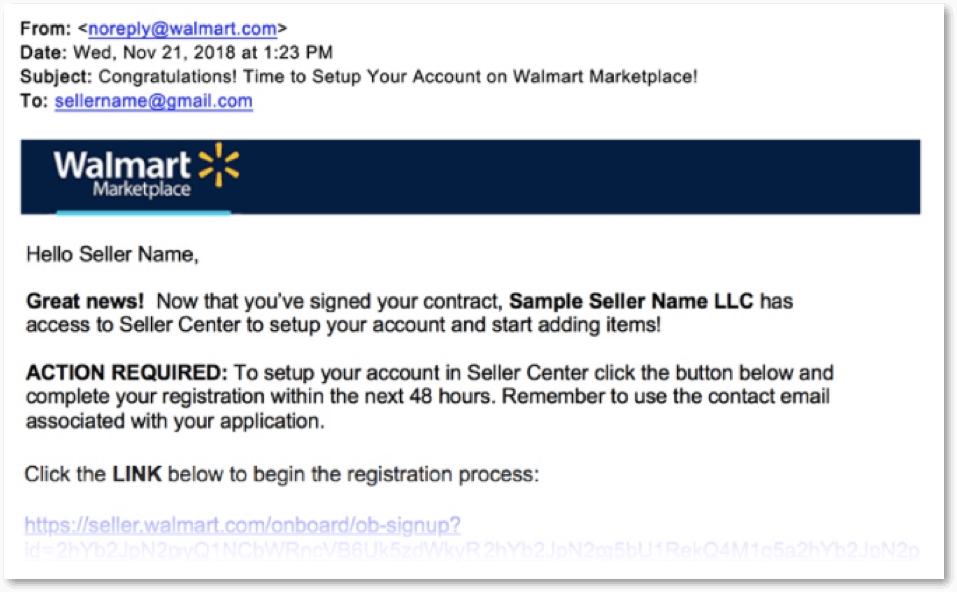Click the white Walmart wordmark logo
This screenshot has height=592, width=957.
pos(122,165)
